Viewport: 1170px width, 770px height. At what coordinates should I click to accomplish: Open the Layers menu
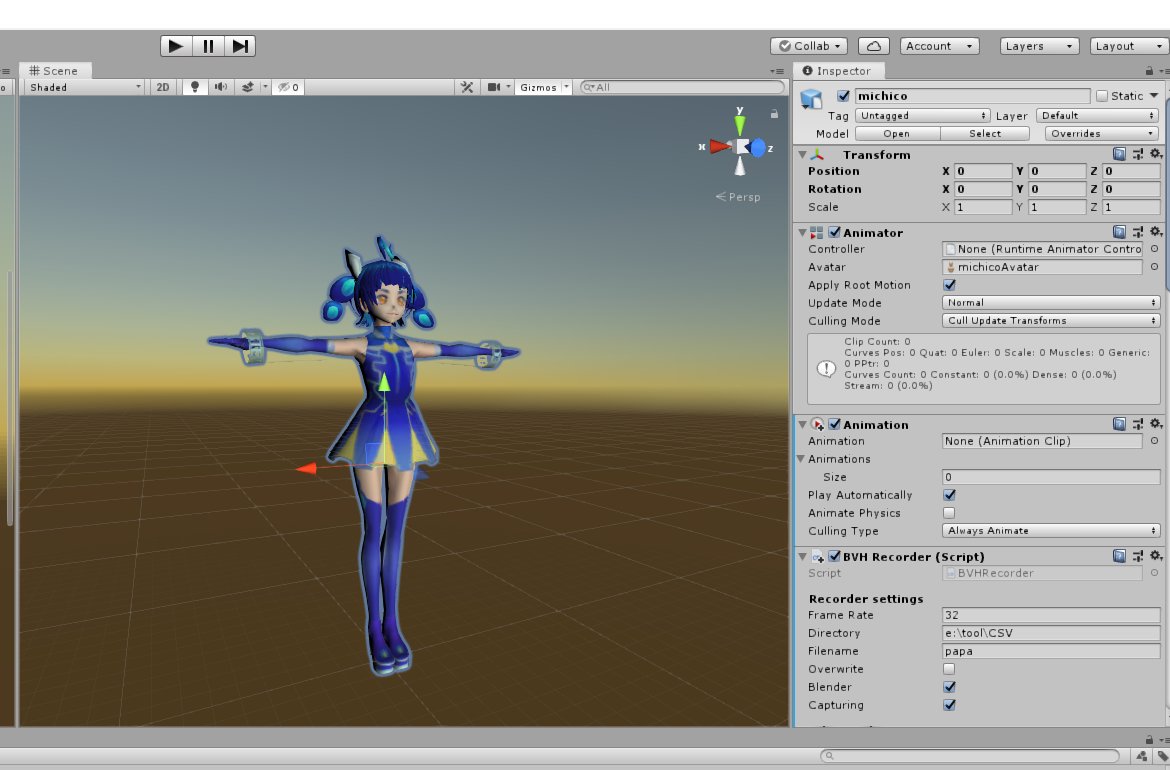1039,46
